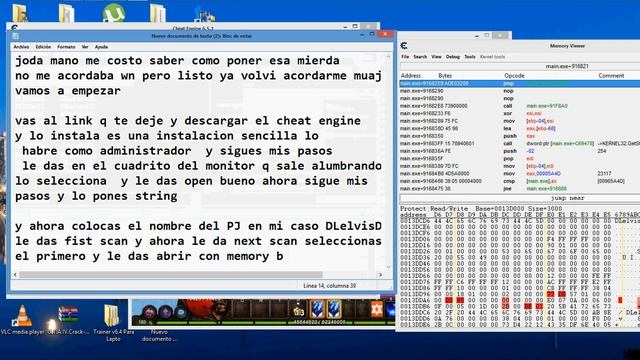The image size is (640, 360).
Task: Select the jne main.exe instruction row
Action: tap(520, 189)
